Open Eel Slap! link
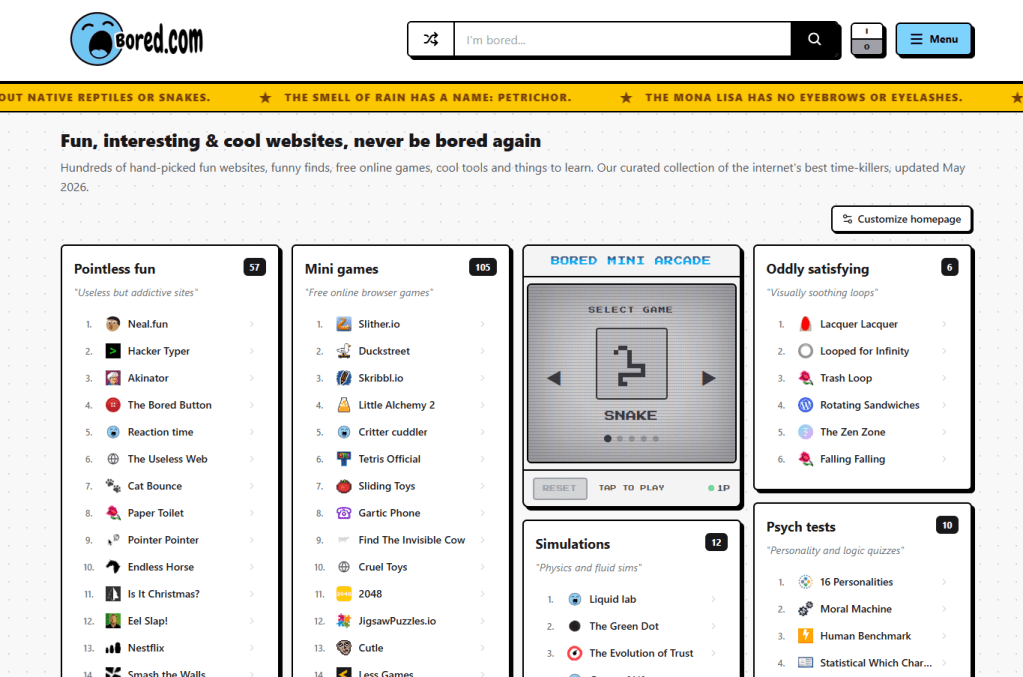1023x677 pixels. pos(147,621)
